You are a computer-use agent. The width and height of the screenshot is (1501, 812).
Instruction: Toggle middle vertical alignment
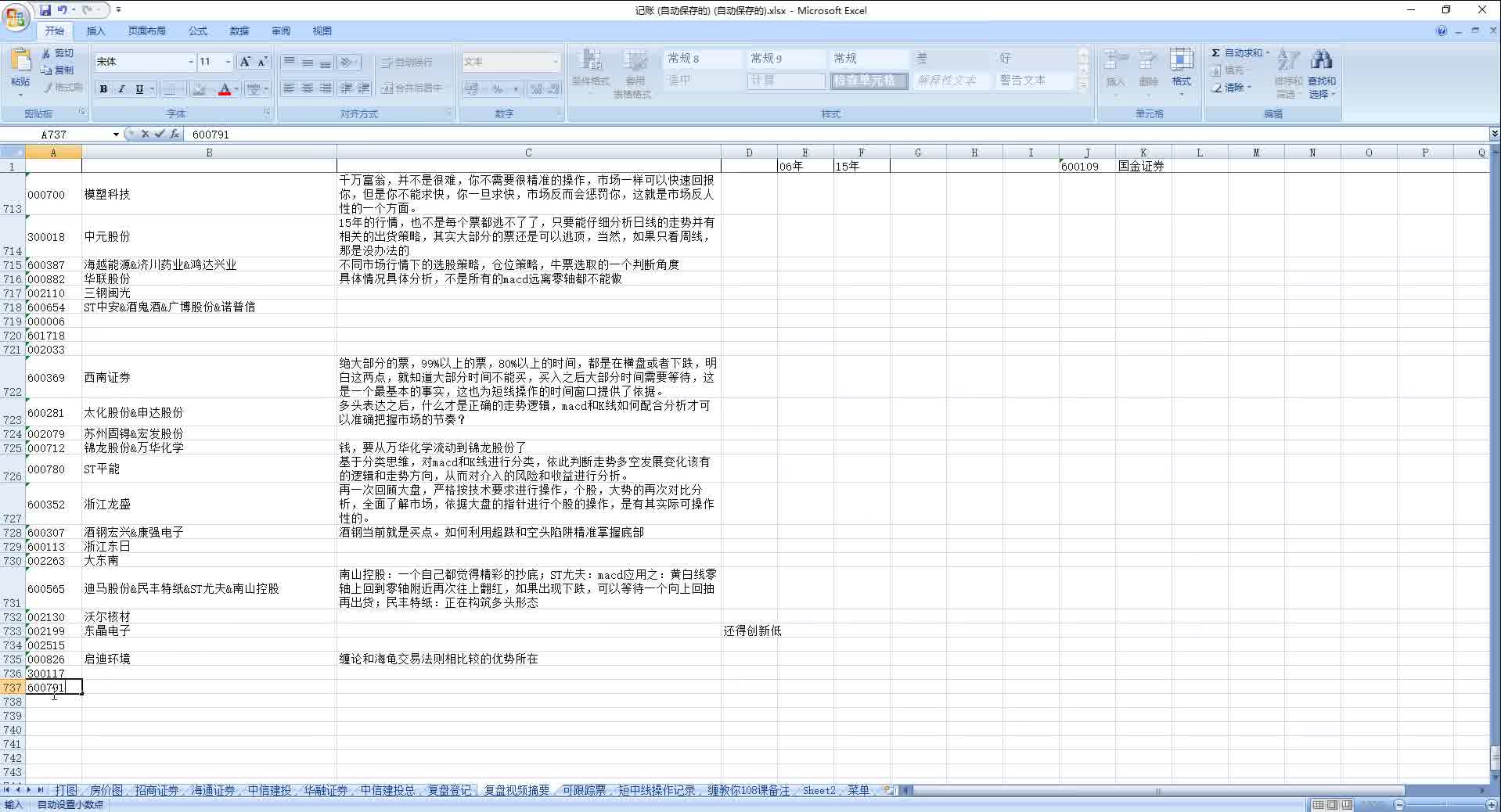point(308,62)
